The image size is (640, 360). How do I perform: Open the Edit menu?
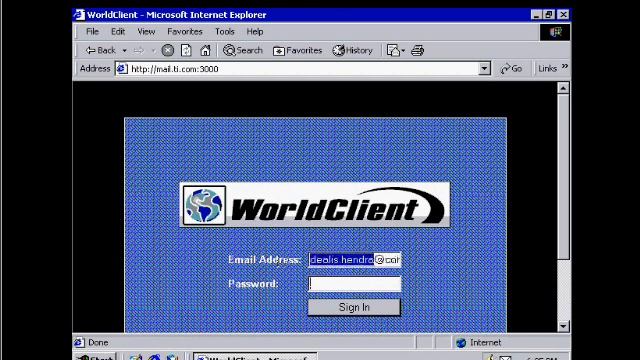[118, 31]
